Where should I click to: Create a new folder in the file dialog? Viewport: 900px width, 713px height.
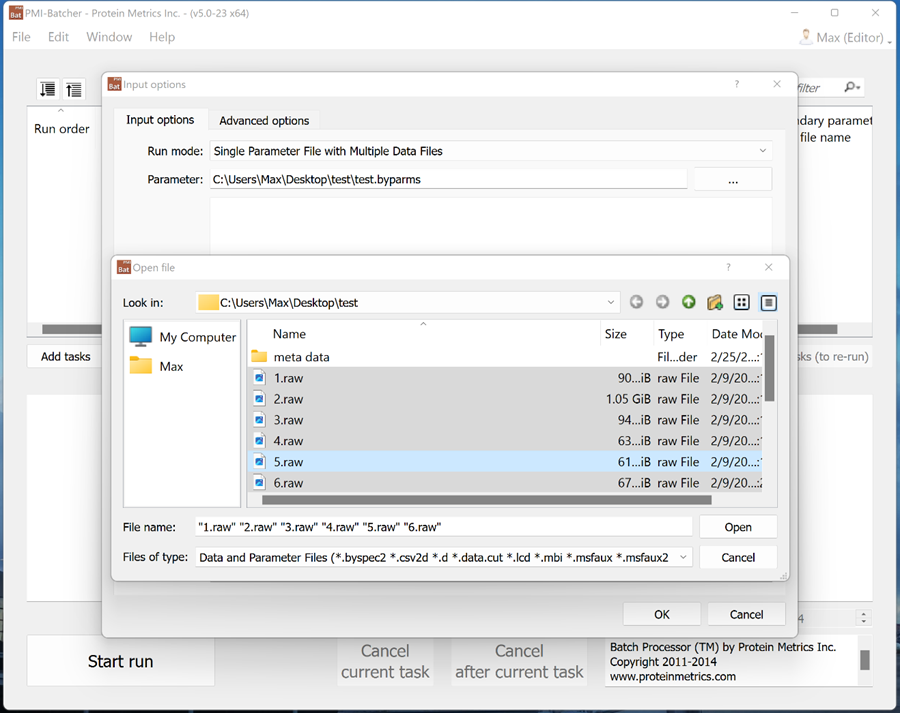714,302
